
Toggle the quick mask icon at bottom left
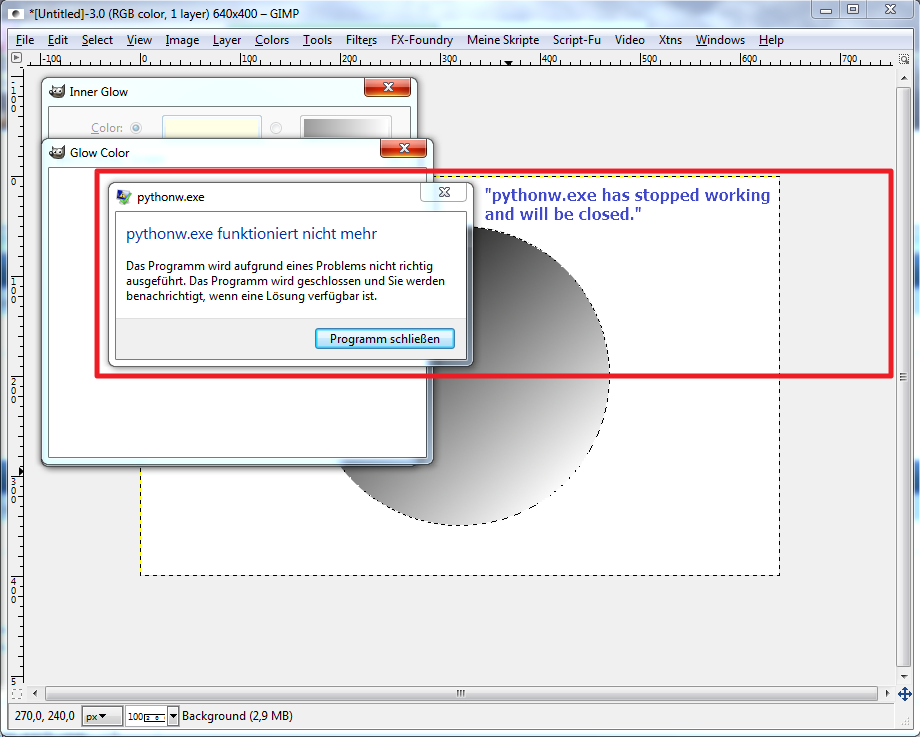tap(16, 694)
